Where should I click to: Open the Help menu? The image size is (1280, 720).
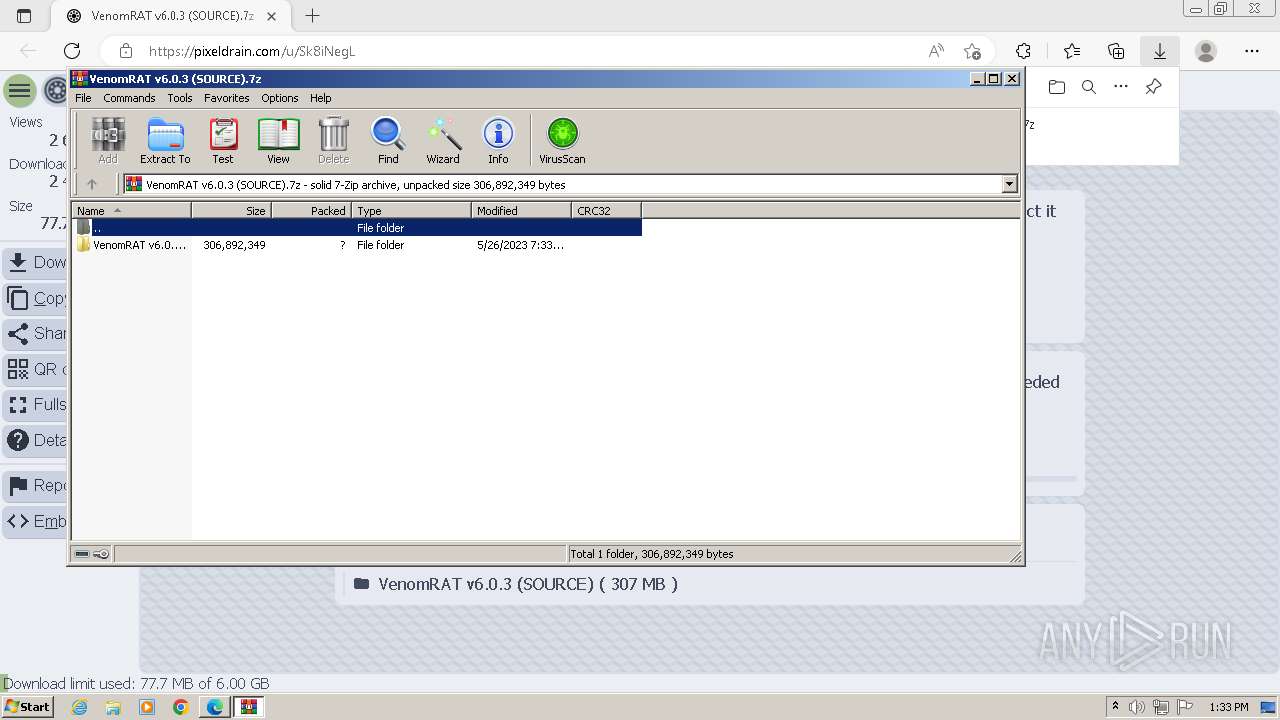[321, 98]
